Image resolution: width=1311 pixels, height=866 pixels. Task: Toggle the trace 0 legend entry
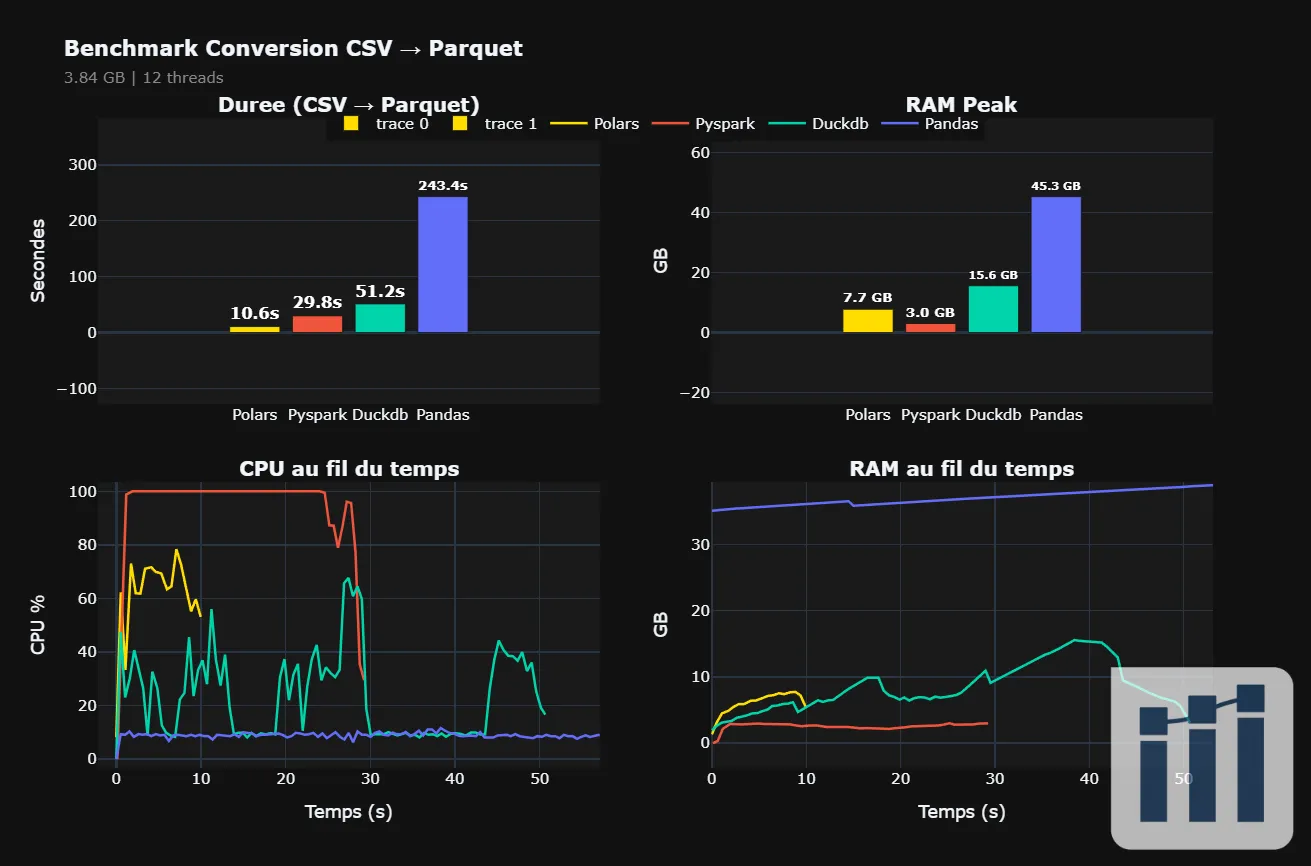[x=386, y=124]
